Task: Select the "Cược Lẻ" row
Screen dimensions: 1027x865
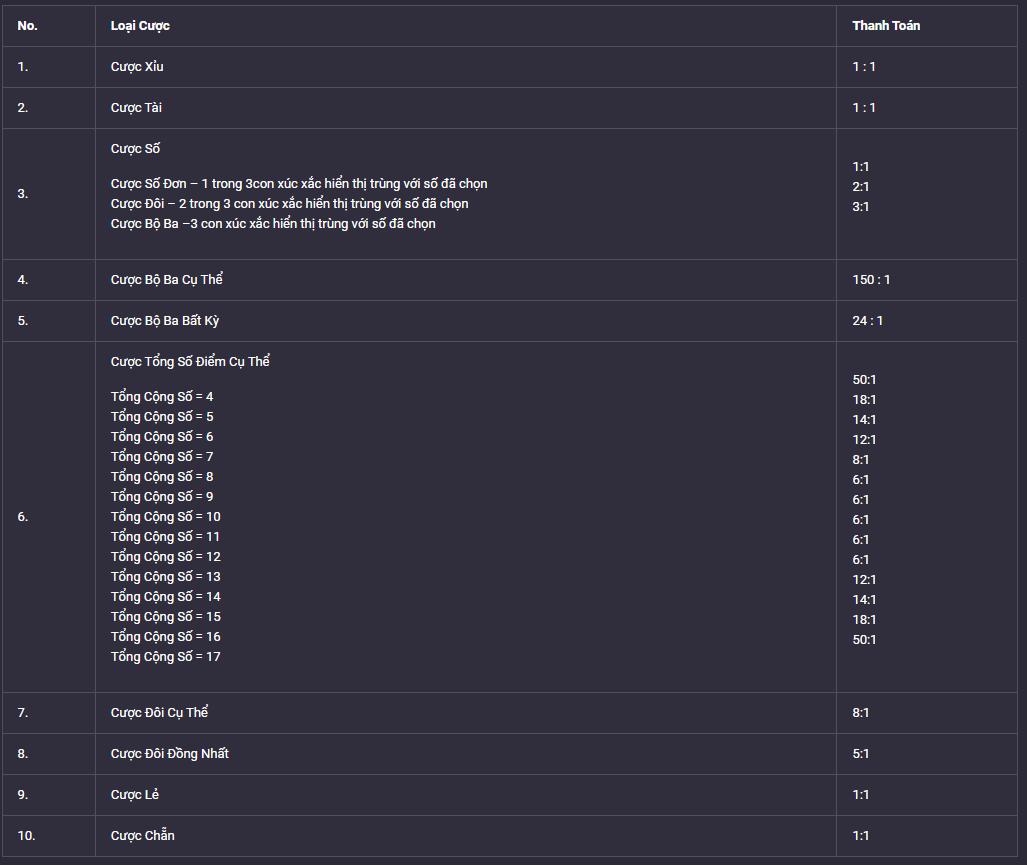Action: 510,795
